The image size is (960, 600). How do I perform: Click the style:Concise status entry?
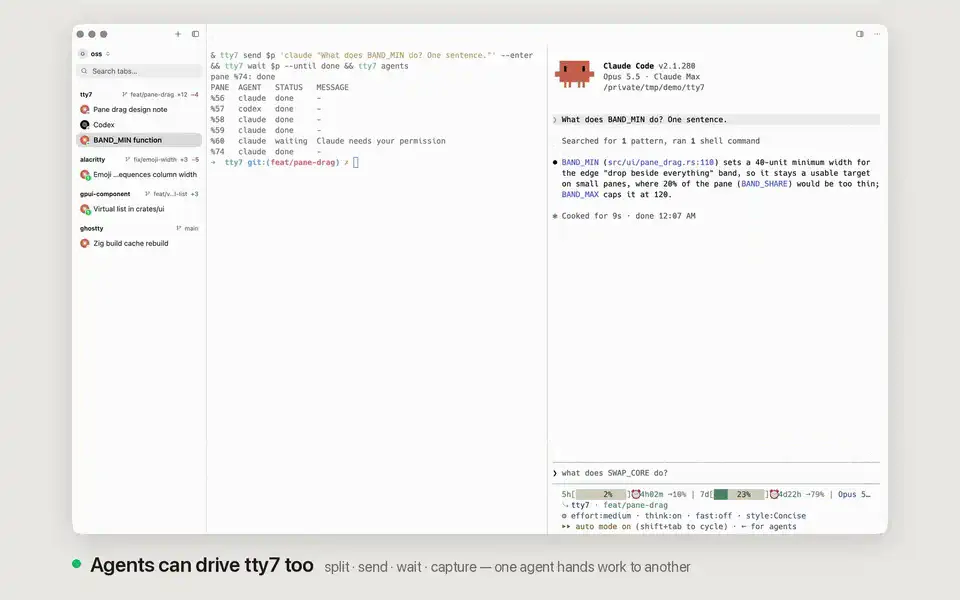tap(776, 516)
